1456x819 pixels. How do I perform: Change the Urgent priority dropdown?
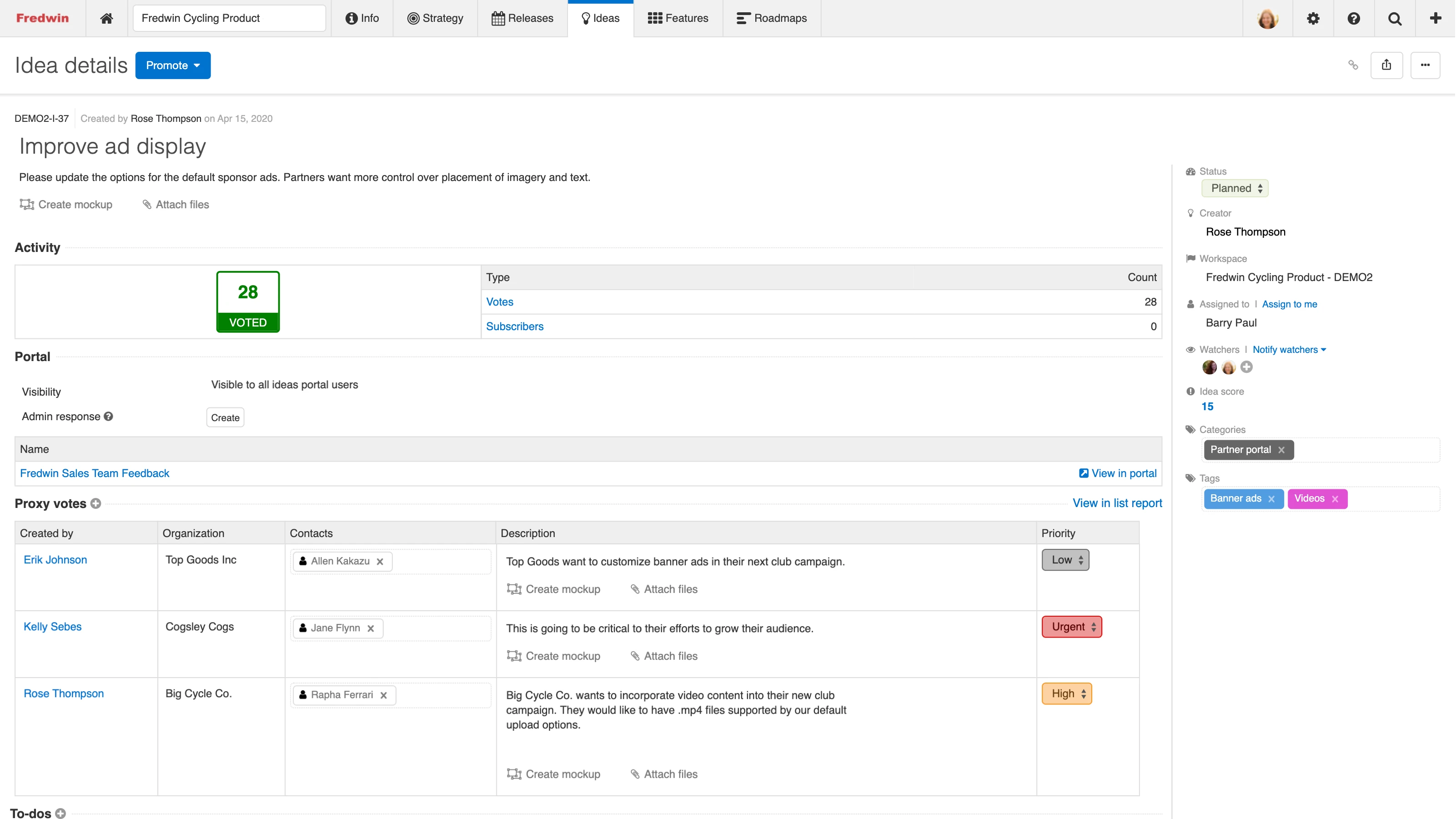[x=1072, y=626]
